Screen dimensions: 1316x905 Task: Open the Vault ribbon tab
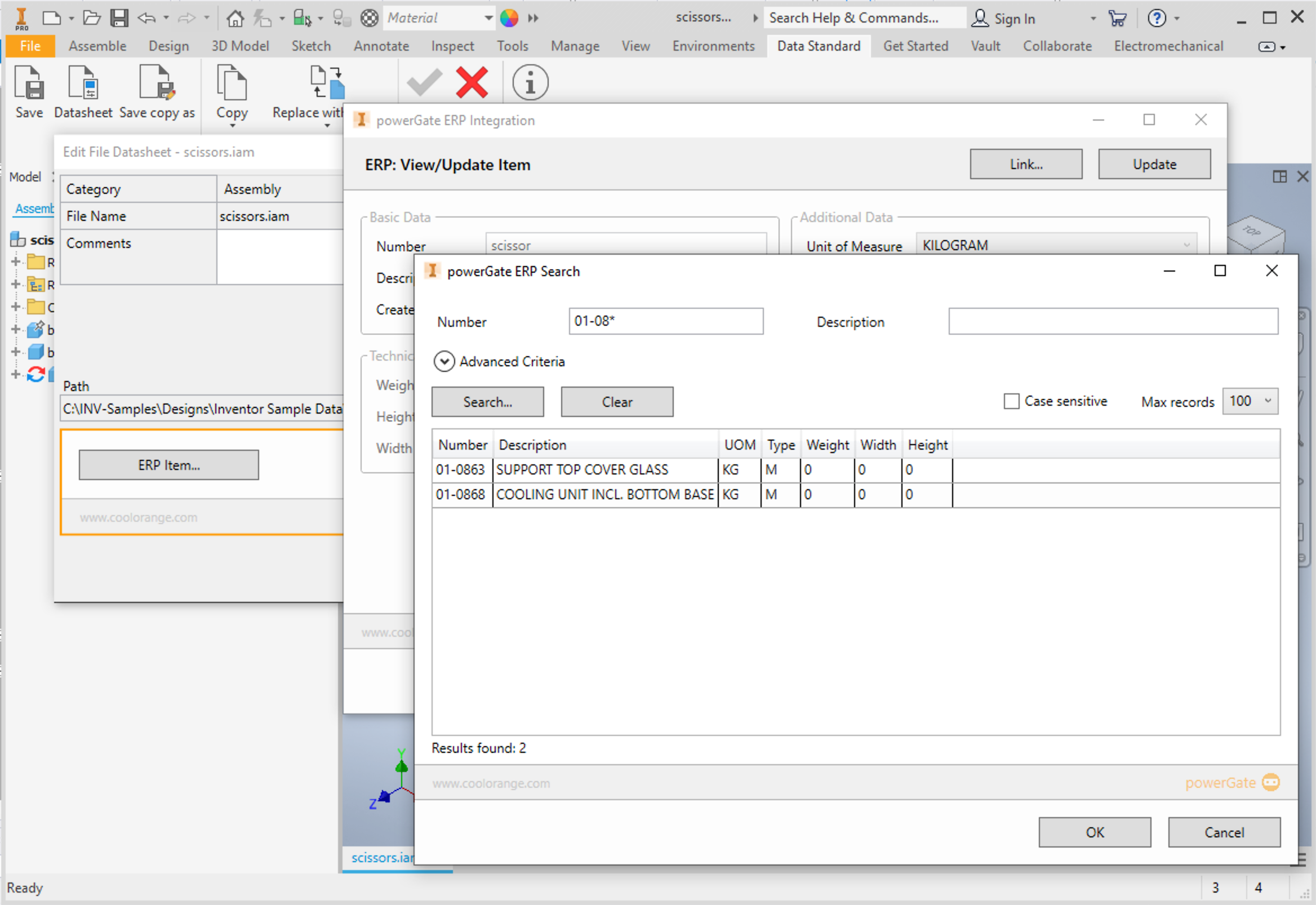[985, 46]
